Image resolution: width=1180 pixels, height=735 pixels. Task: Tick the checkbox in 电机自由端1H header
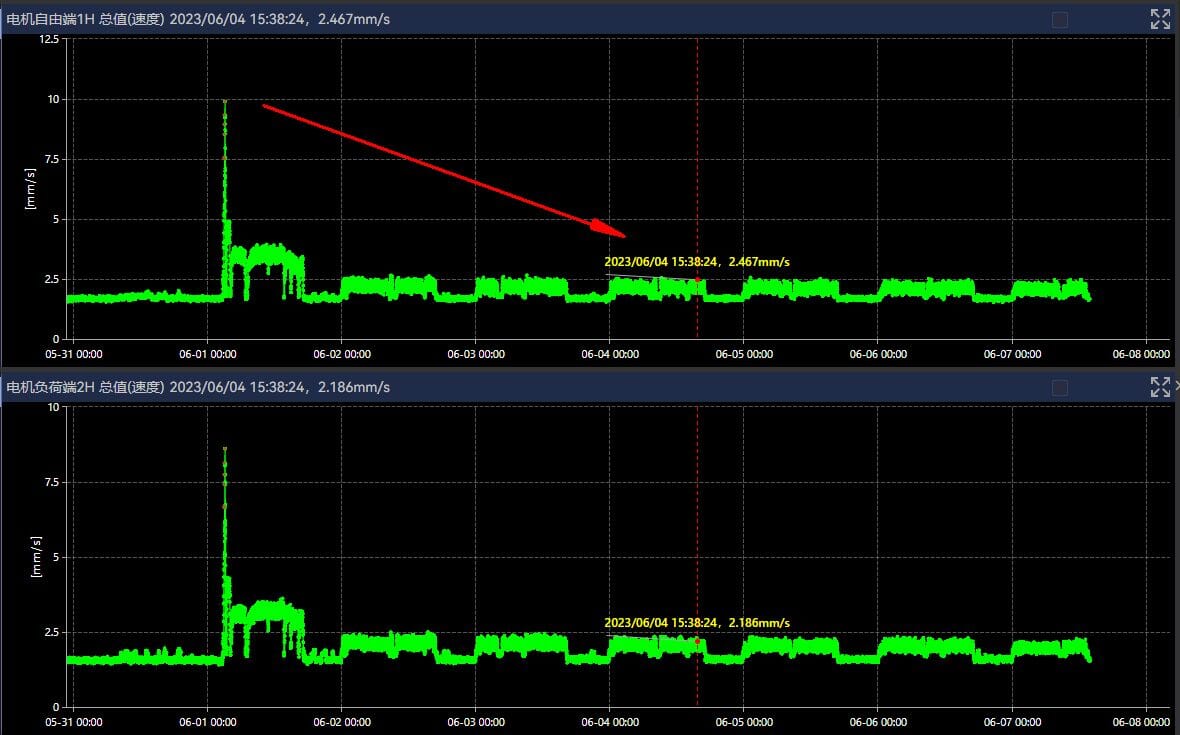pos(1060,19)
